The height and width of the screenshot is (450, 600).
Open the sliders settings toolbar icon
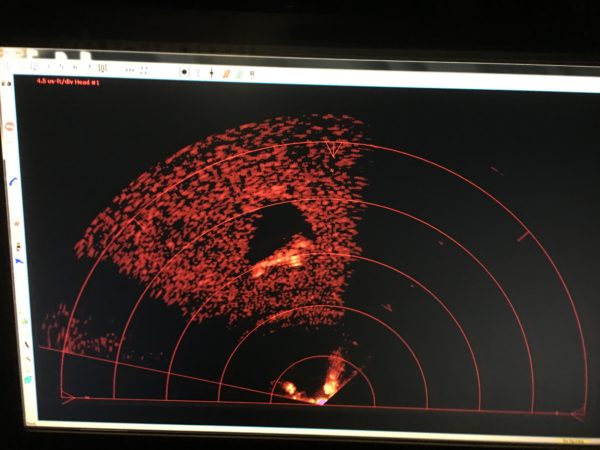(x=102, y=68)
